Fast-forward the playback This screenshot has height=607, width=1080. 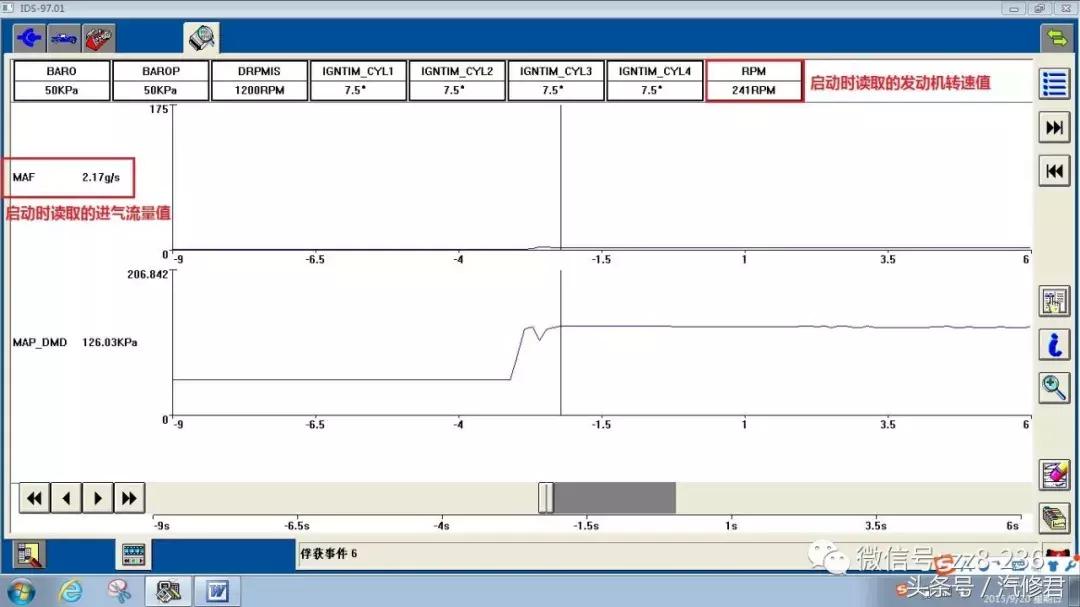click(129, 497)
